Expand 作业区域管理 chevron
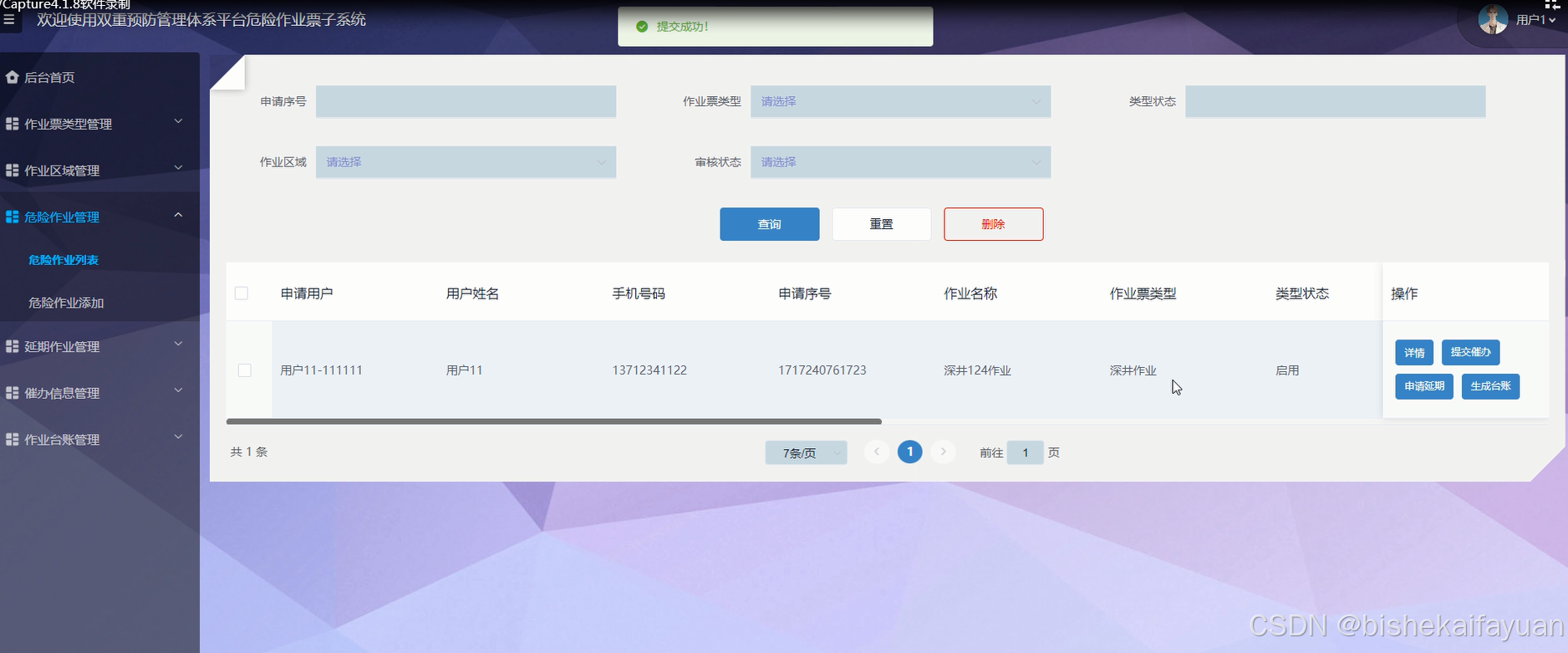1568x653 pixels. (178, 168)
